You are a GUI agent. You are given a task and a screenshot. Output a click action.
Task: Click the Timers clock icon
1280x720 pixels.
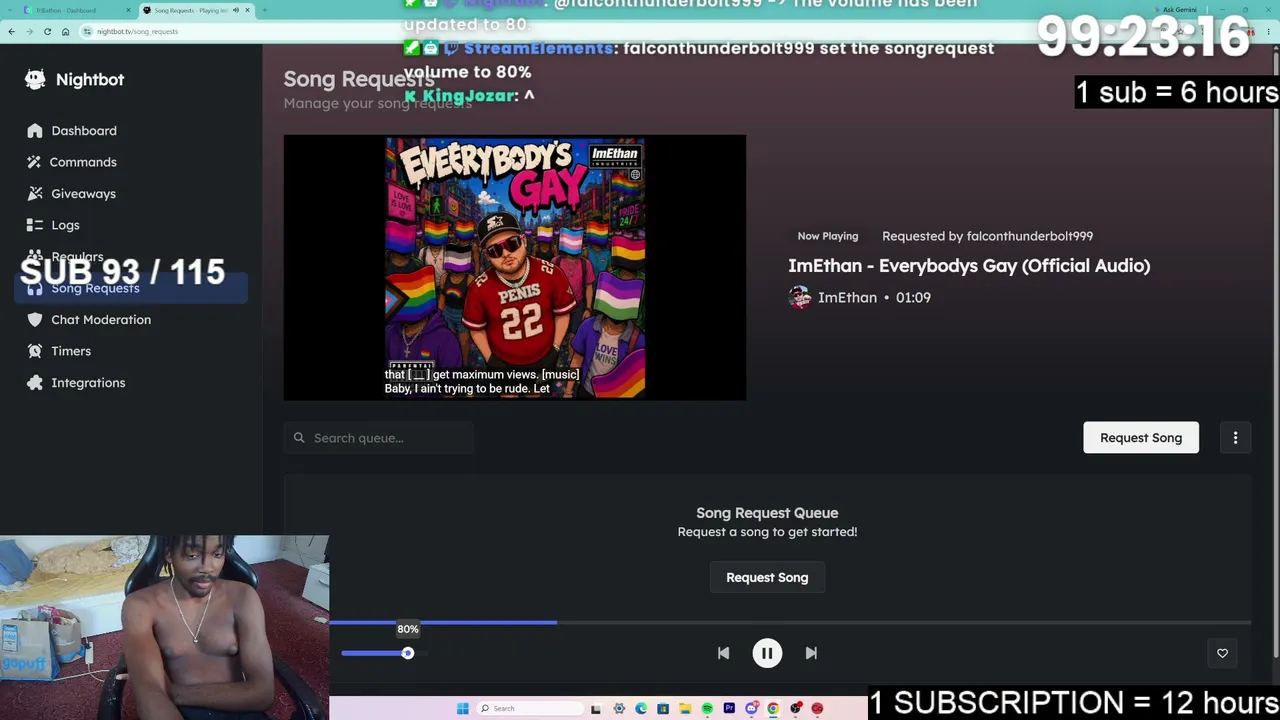coord(35,351)
